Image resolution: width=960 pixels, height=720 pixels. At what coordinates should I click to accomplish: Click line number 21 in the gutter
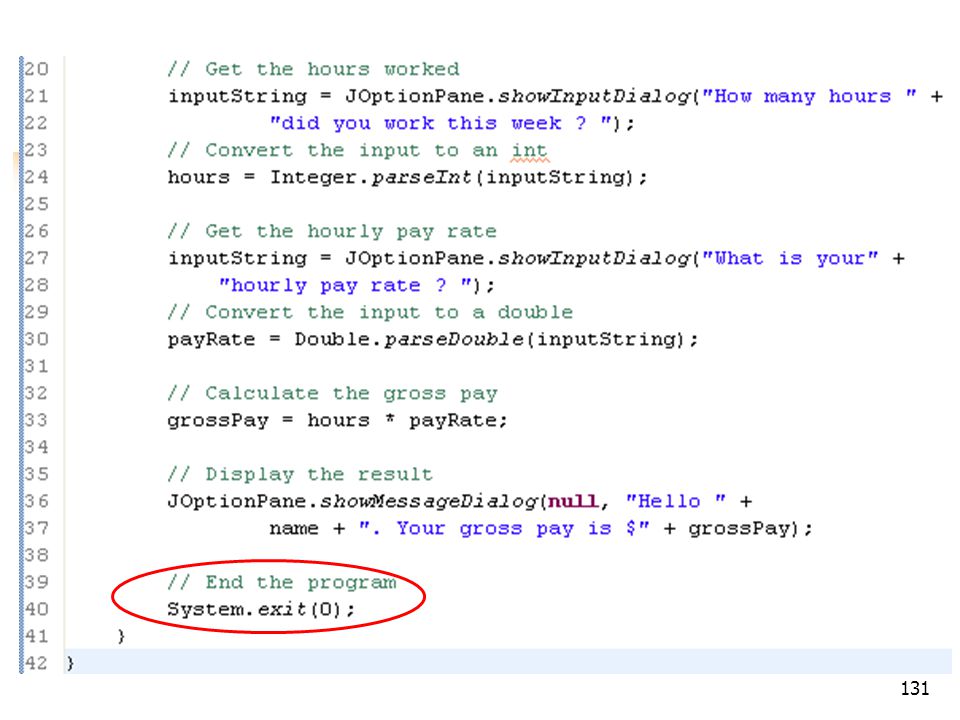point(36,96)
